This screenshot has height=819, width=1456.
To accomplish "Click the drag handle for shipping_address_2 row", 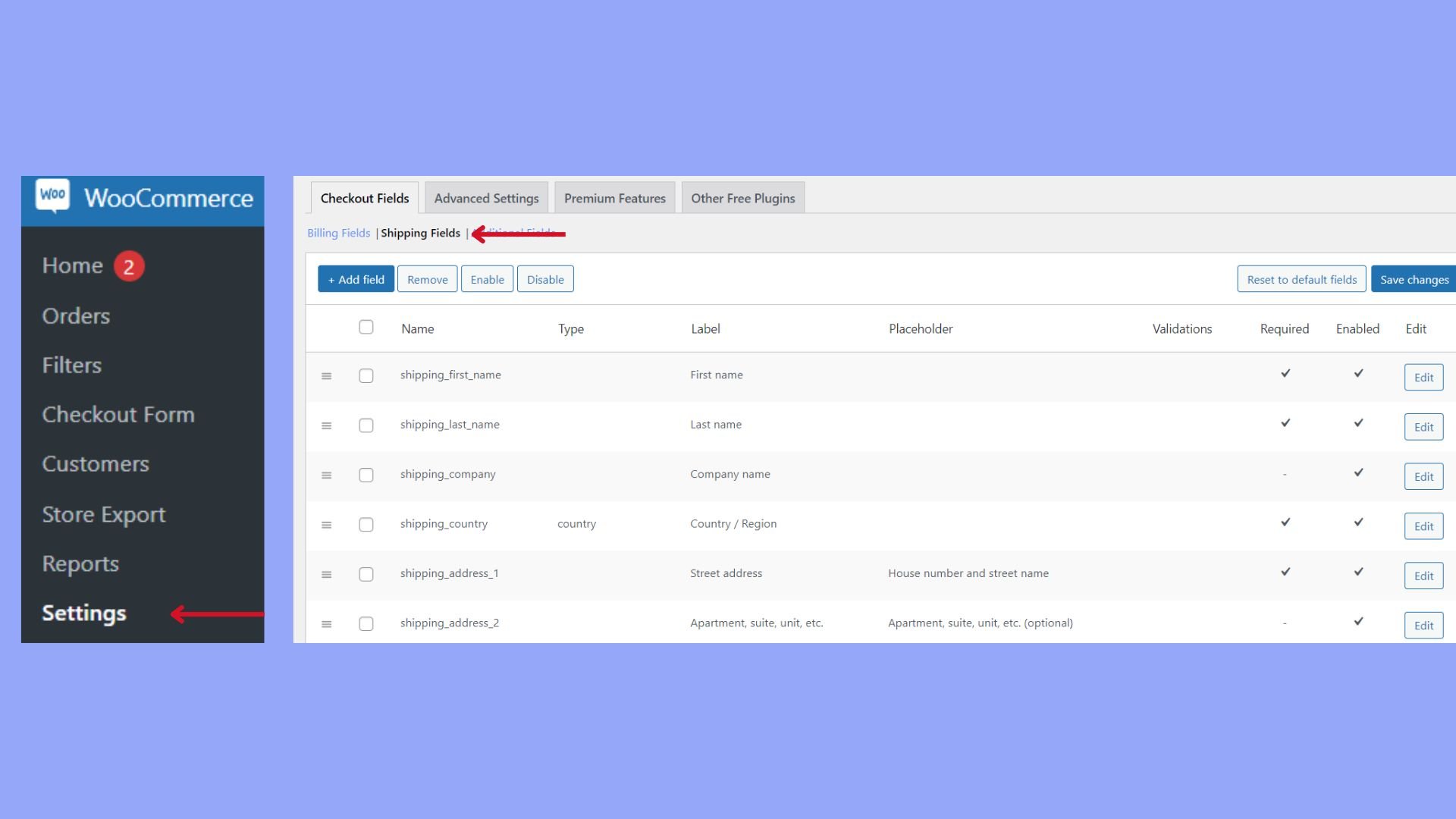I will pos(327,624).
